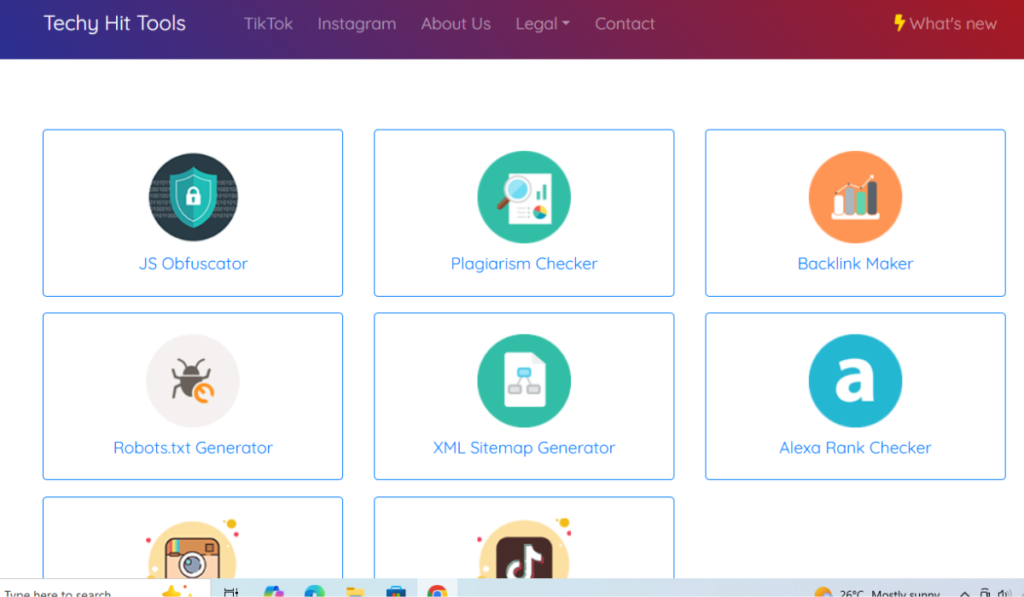Click the Backlink Maker chart icon
Viewport: 1024px width, 597px height.
click(855, 198)
